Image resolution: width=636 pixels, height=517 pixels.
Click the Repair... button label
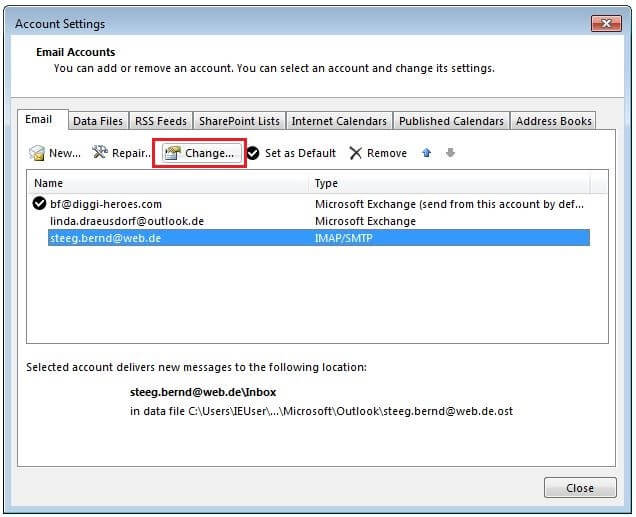[x=131, y=153]
